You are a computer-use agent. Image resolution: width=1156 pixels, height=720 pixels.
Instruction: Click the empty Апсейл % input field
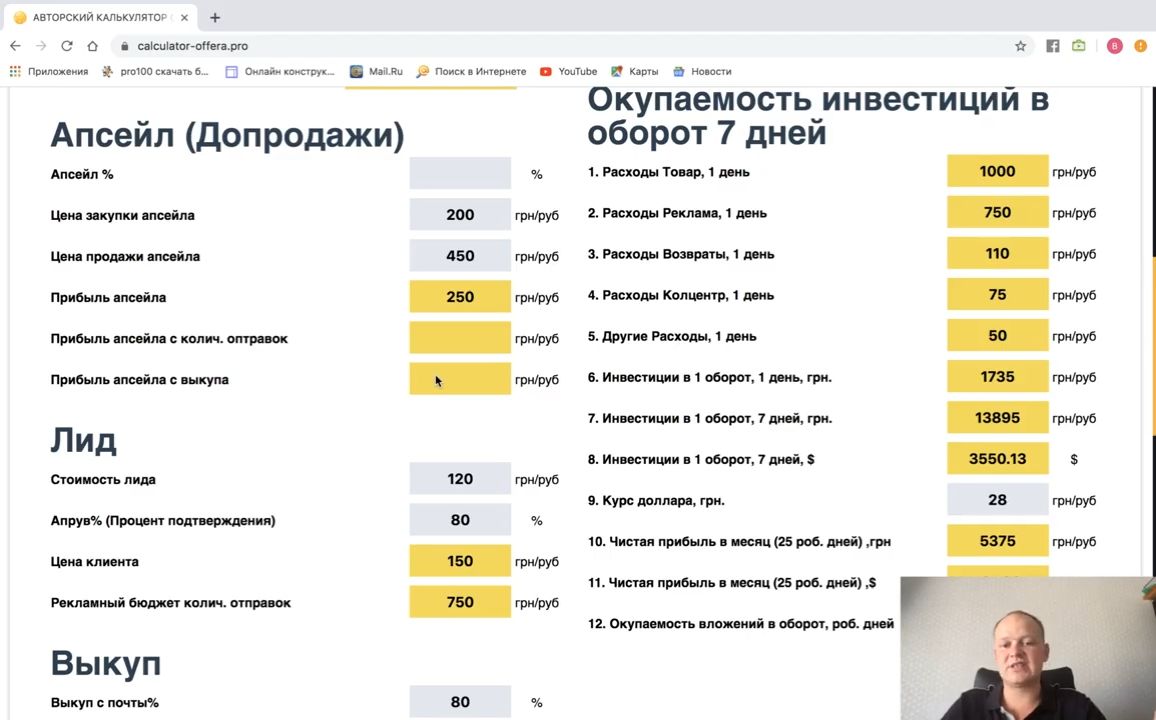pyautogui.click(x=460, y=174)
